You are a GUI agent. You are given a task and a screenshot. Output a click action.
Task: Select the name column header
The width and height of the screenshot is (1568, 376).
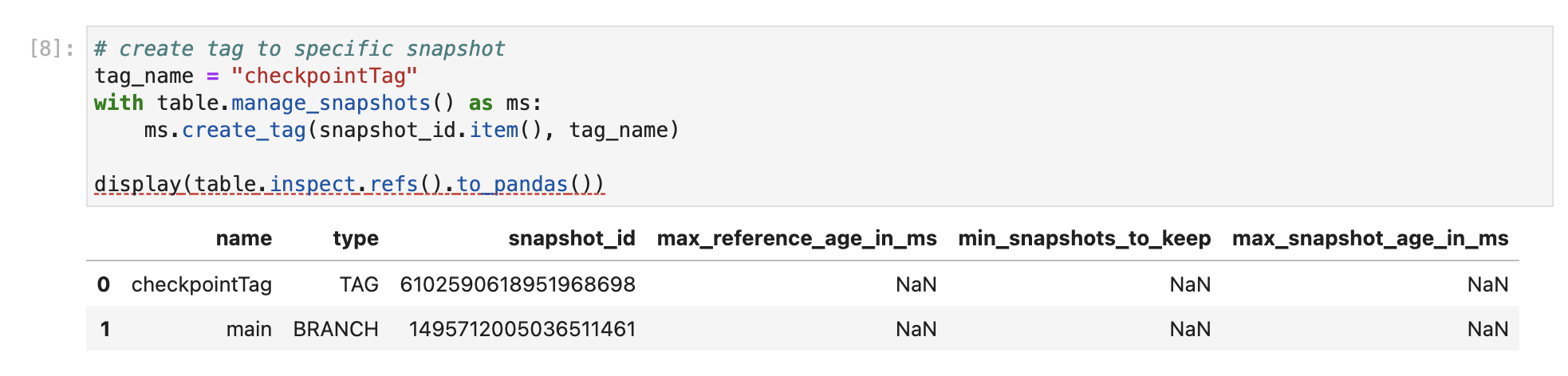244,238
